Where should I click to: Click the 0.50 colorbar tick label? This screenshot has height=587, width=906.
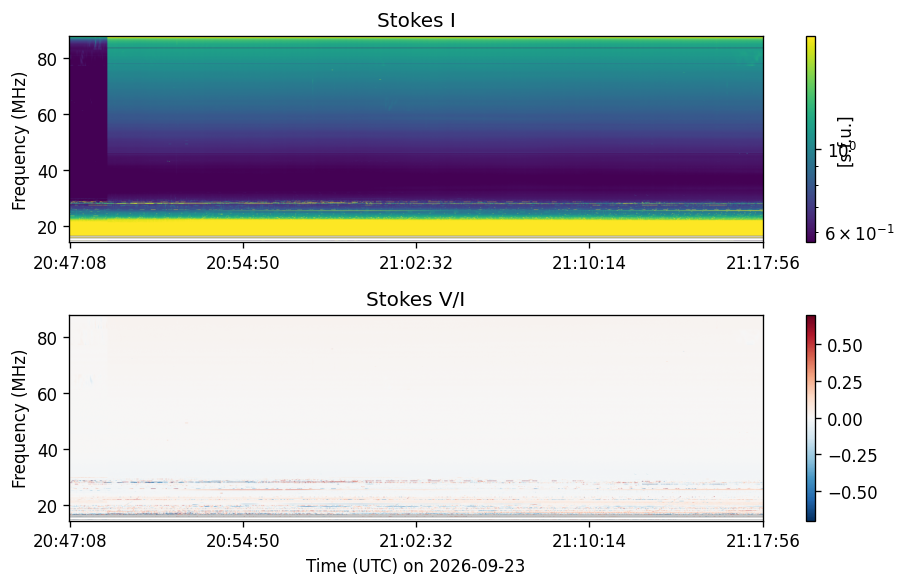point(844,345)
